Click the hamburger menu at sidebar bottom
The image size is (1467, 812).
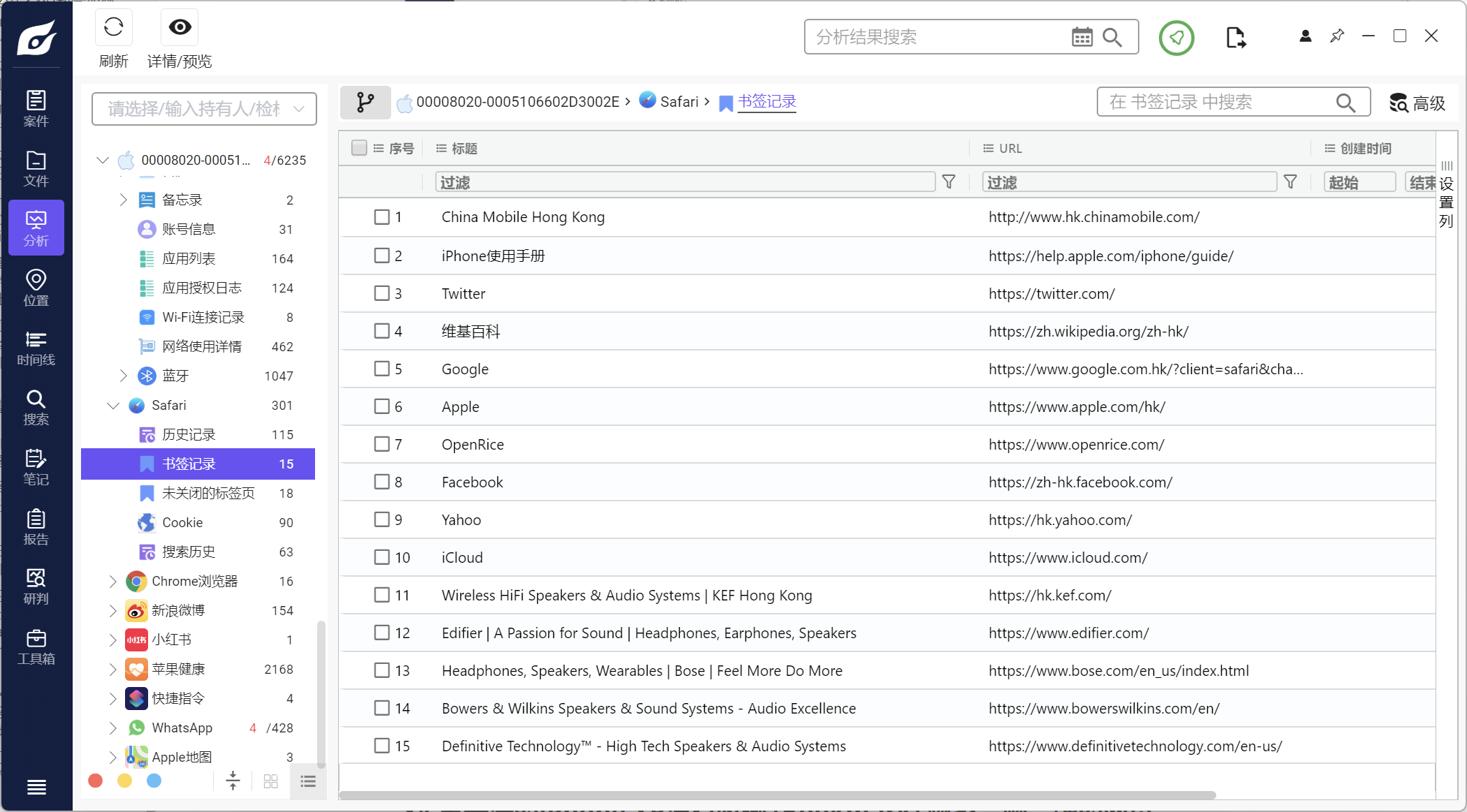tap(36, 787)
